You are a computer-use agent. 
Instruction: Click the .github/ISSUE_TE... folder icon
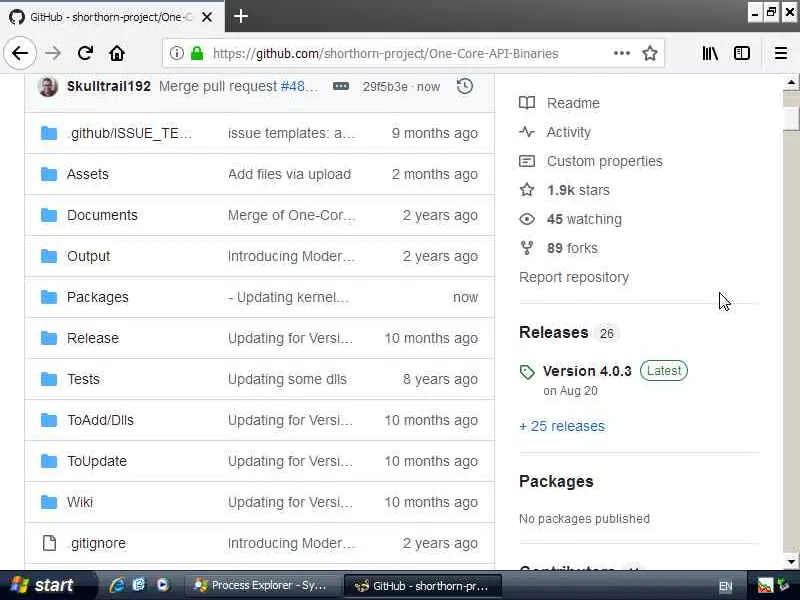(49, 133)
